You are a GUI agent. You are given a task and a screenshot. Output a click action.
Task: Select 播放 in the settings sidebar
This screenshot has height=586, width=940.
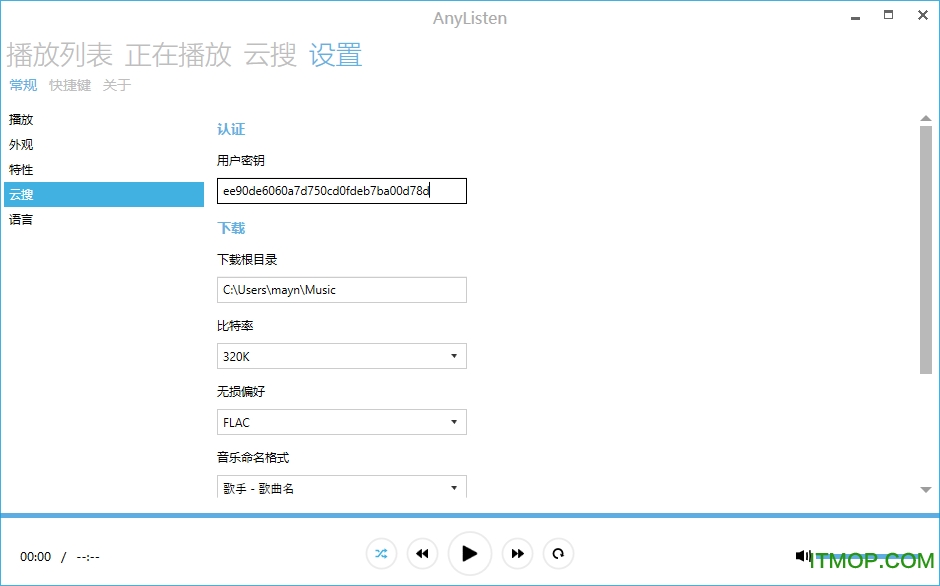(21, 120)
